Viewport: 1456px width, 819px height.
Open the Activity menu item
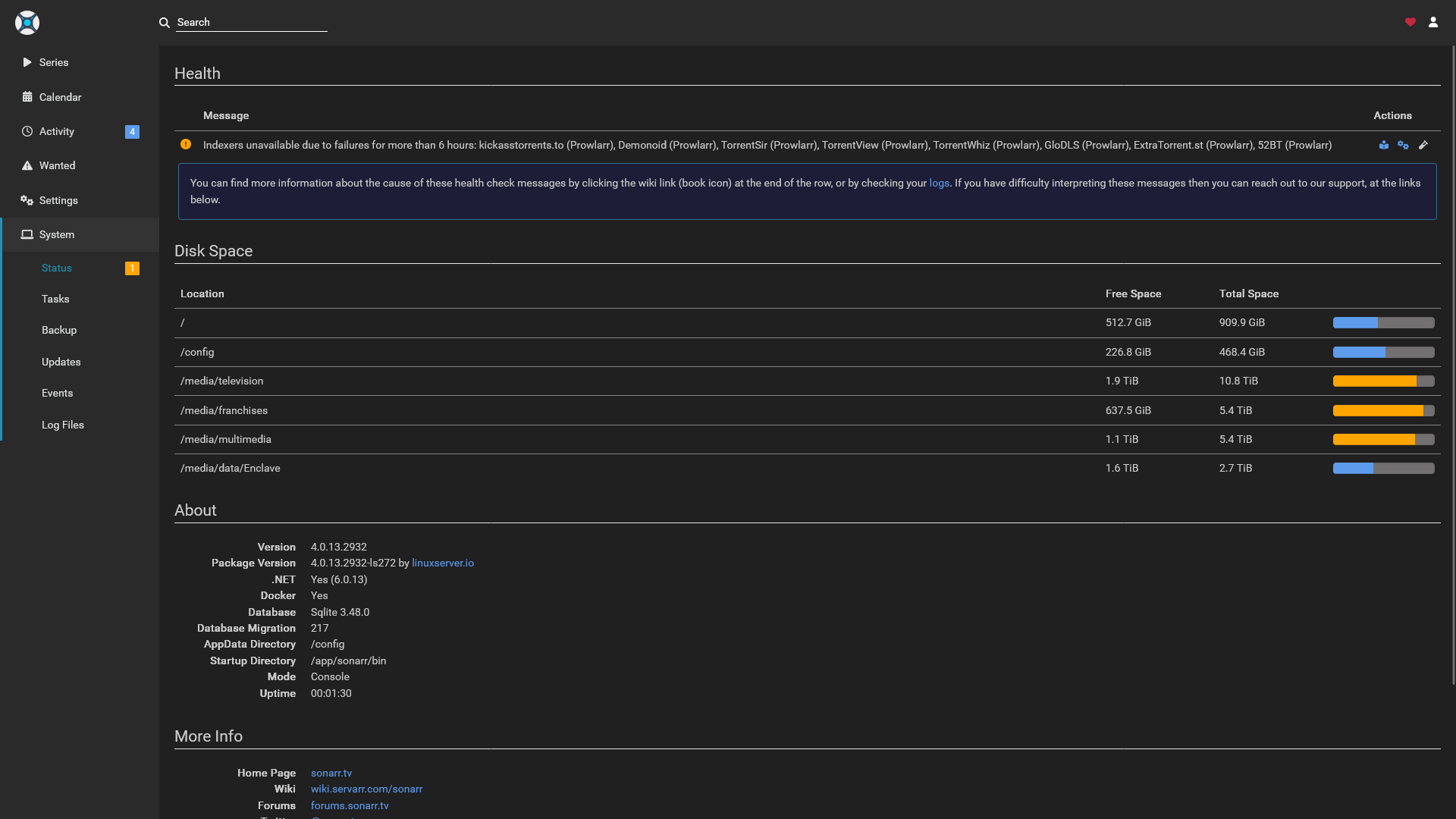pyautogui.click(x=80, y=131)
